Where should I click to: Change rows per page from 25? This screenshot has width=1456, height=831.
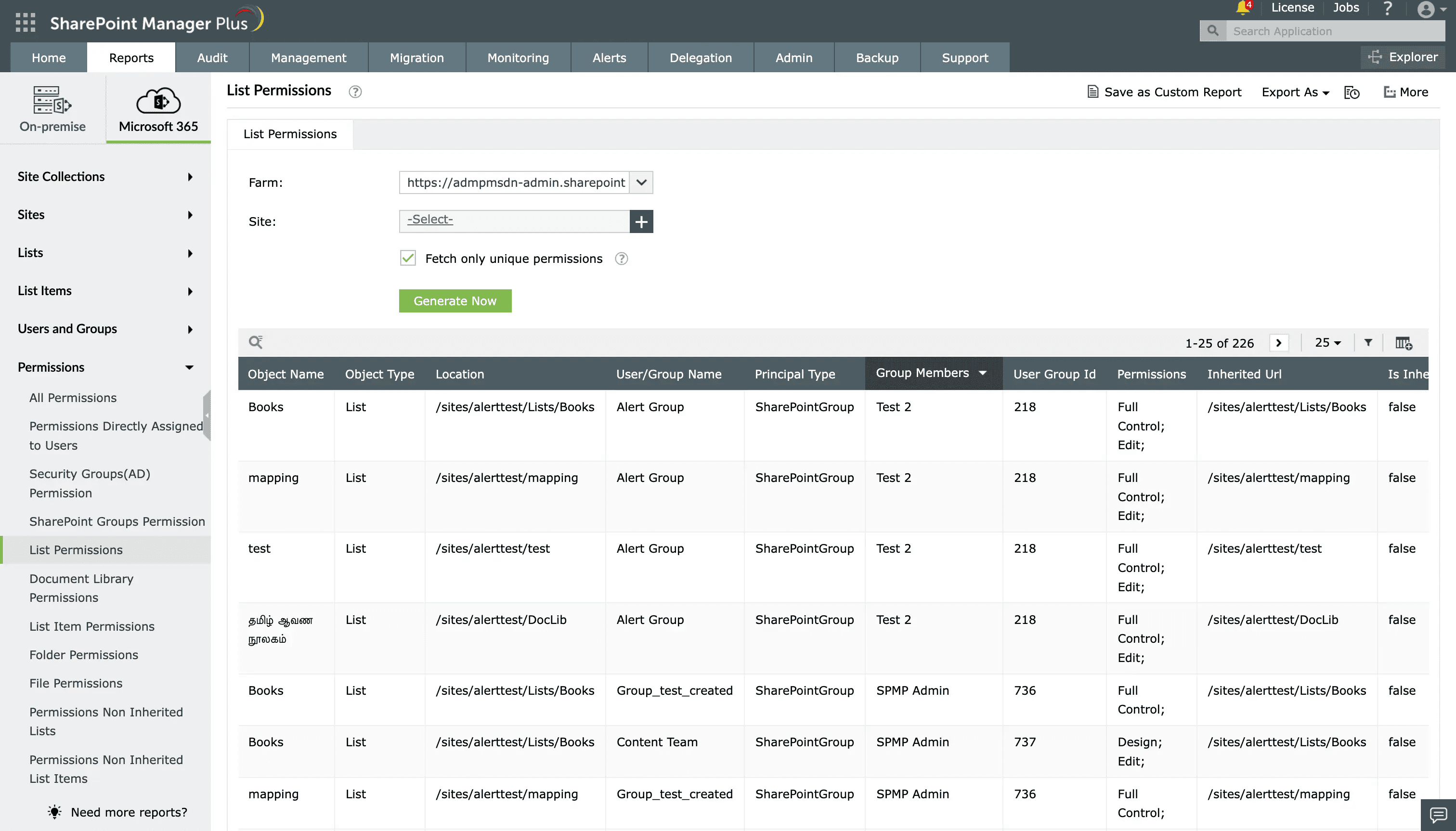click(x=1327, y=342)
